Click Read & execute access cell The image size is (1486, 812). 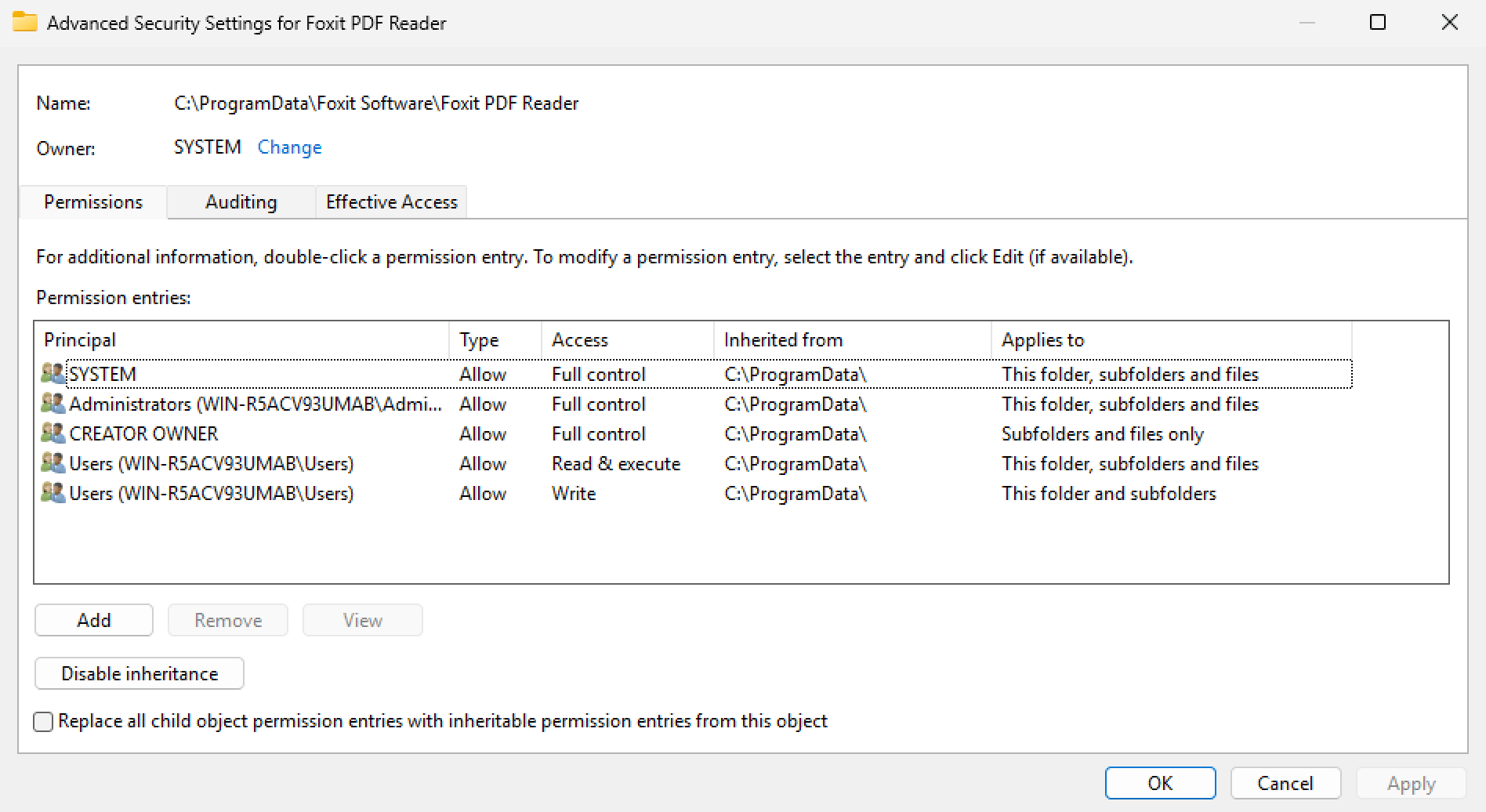pyautogui.click(x=616, y=463)
